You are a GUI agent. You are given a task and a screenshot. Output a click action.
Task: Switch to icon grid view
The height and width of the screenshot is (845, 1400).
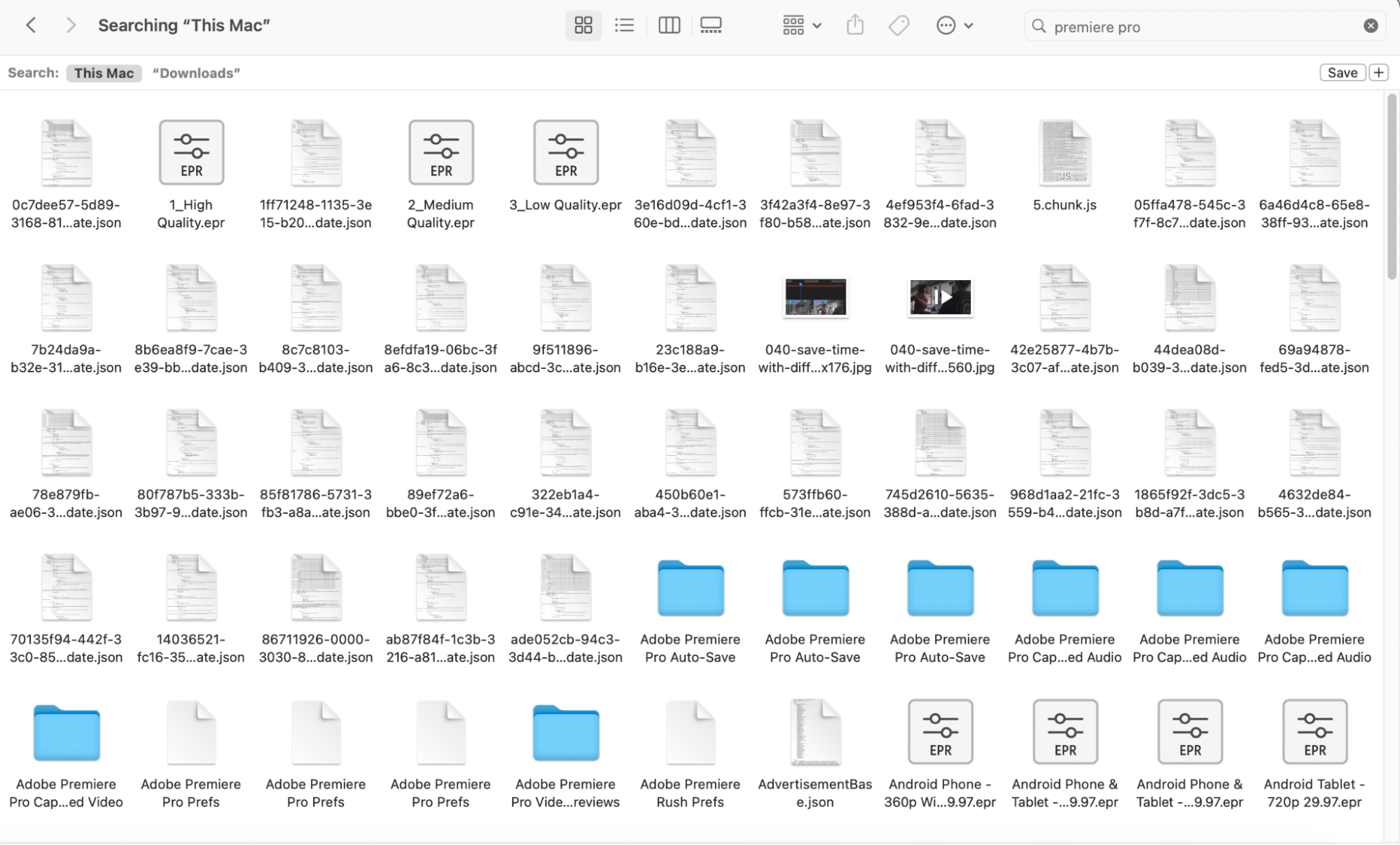[x=583, y=26]
